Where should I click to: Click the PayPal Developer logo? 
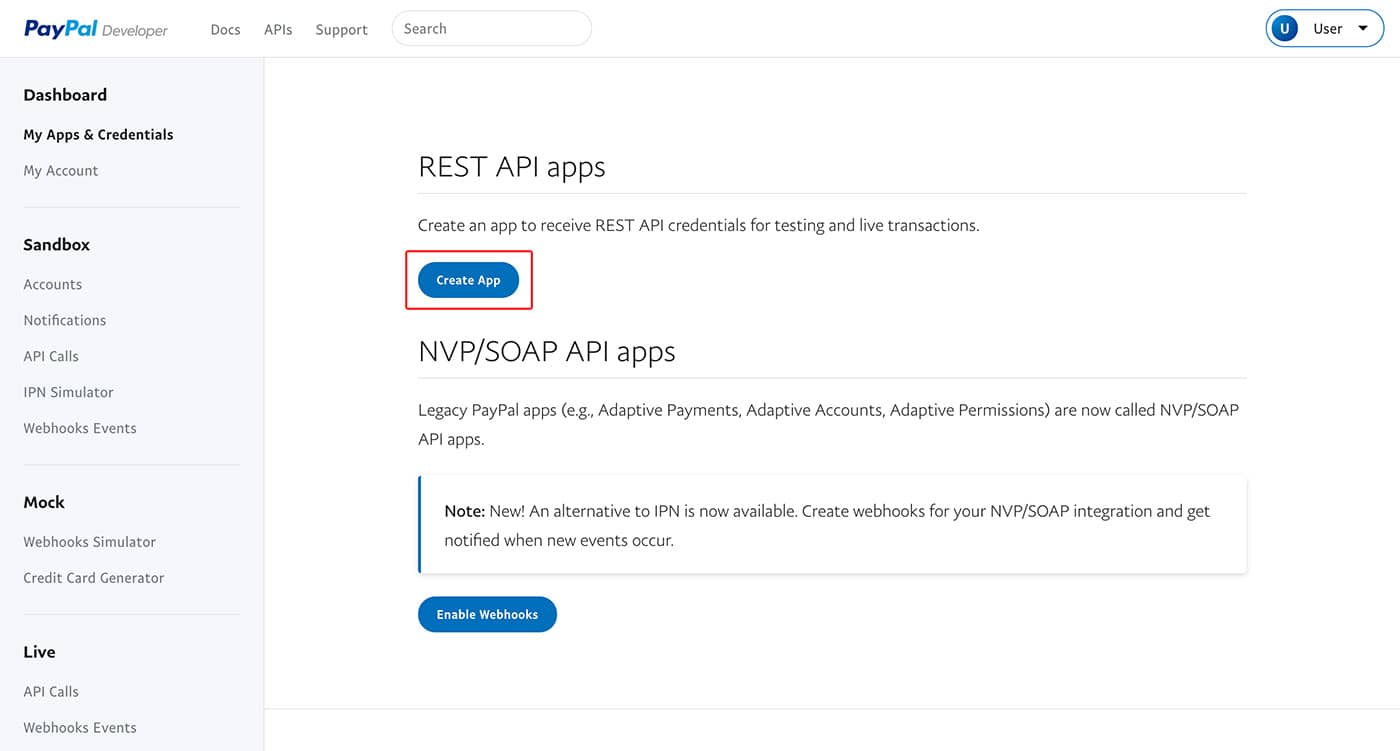point(96,29)
